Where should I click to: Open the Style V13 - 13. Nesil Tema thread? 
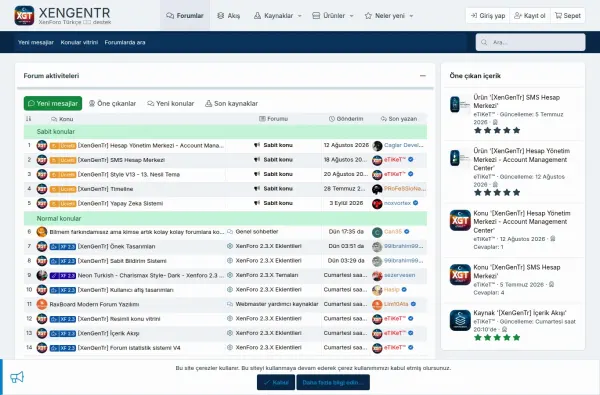pyautogui.click(x=129, y=175)
